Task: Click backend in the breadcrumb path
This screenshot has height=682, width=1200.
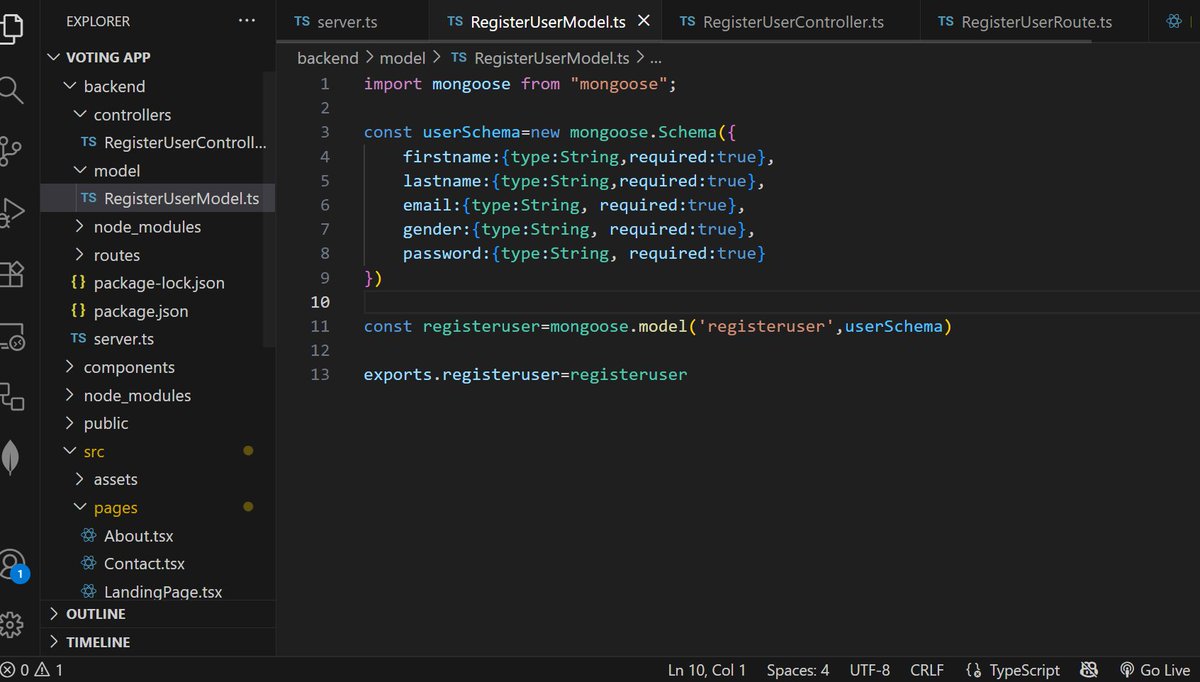Action: (x=327, y=58)
